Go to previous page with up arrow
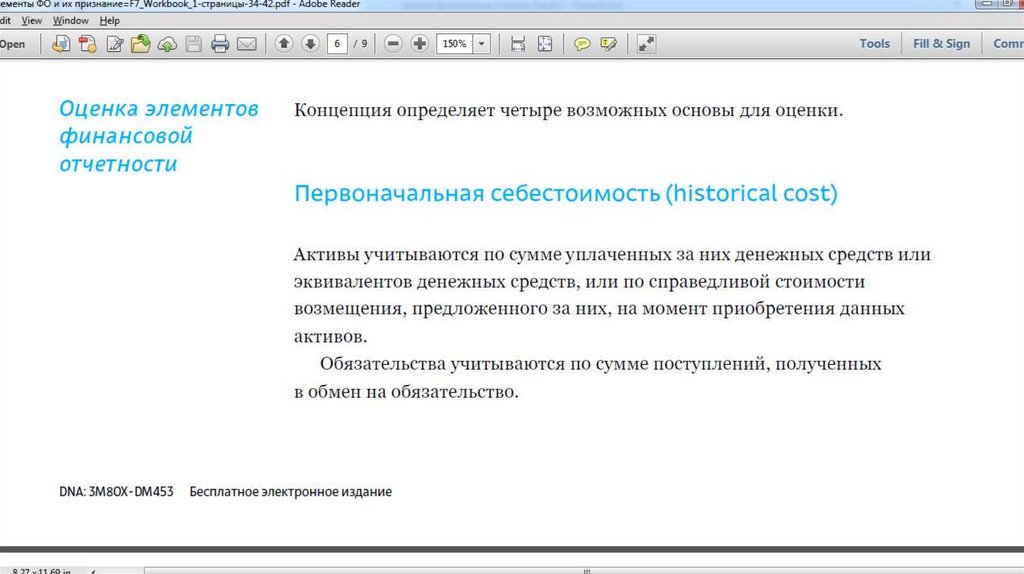The width and height of the screenshot is (1024, 574). click(284, 44)
